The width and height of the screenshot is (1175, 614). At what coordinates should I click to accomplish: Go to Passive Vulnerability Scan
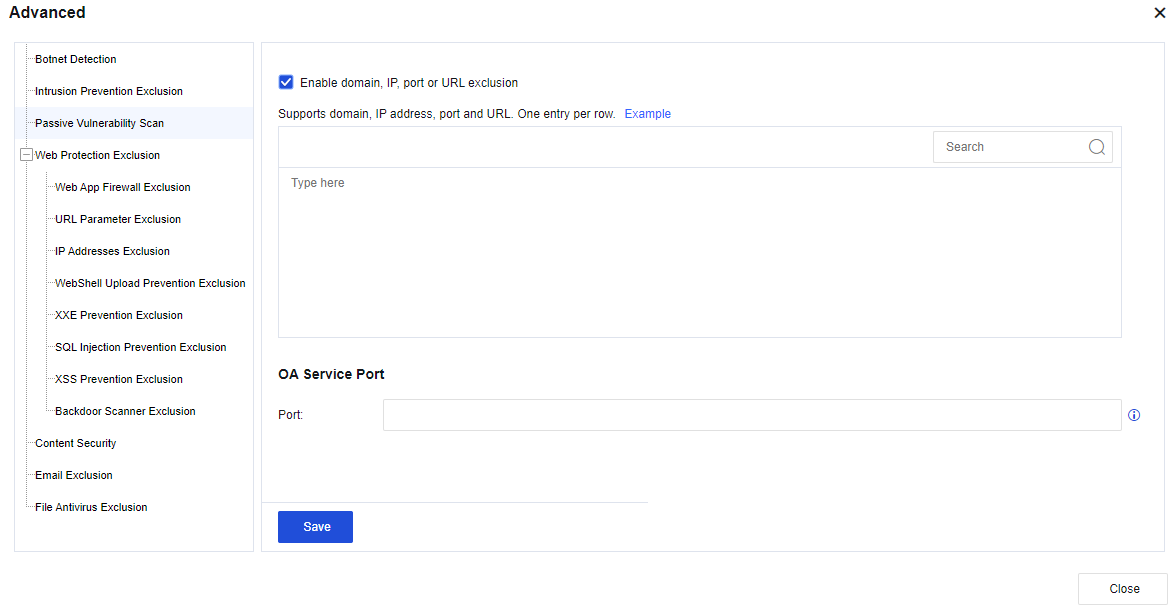point(99,123)
